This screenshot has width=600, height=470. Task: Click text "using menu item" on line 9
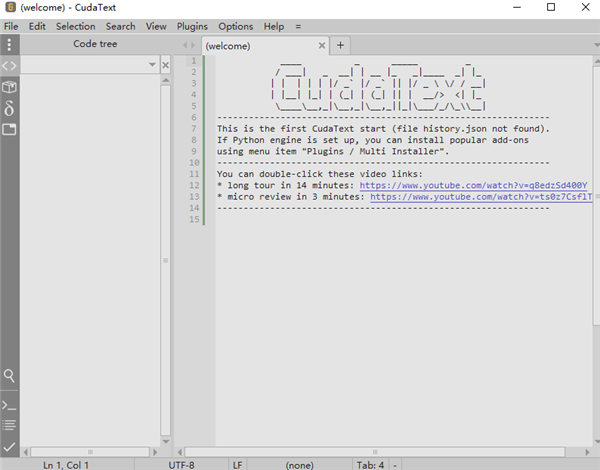tap(257, 152)
